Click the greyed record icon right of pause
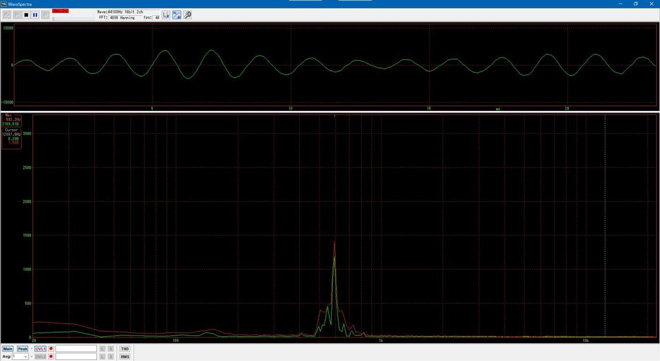This screenshot has width=660, height=361. point(45,15)
